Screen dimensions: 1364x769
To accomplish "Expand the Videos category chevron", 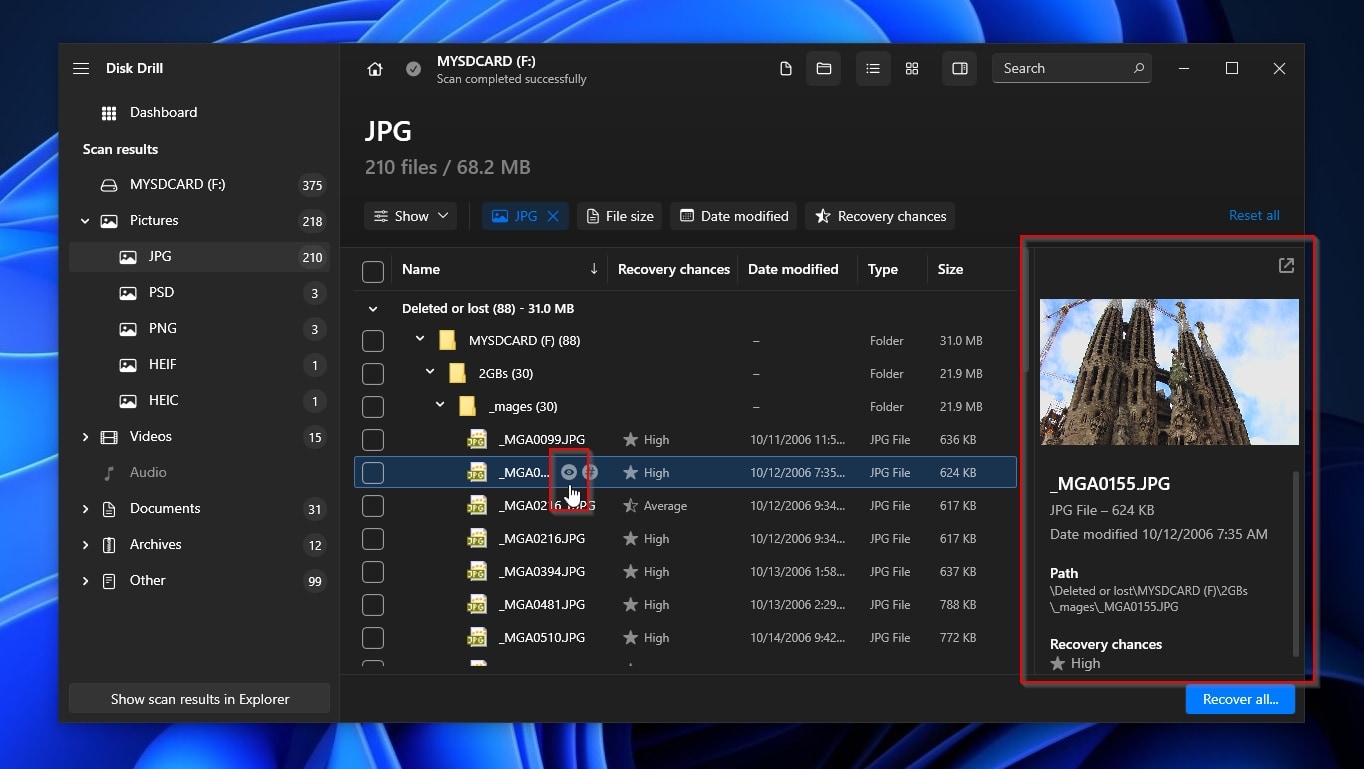I will point(85,437).
